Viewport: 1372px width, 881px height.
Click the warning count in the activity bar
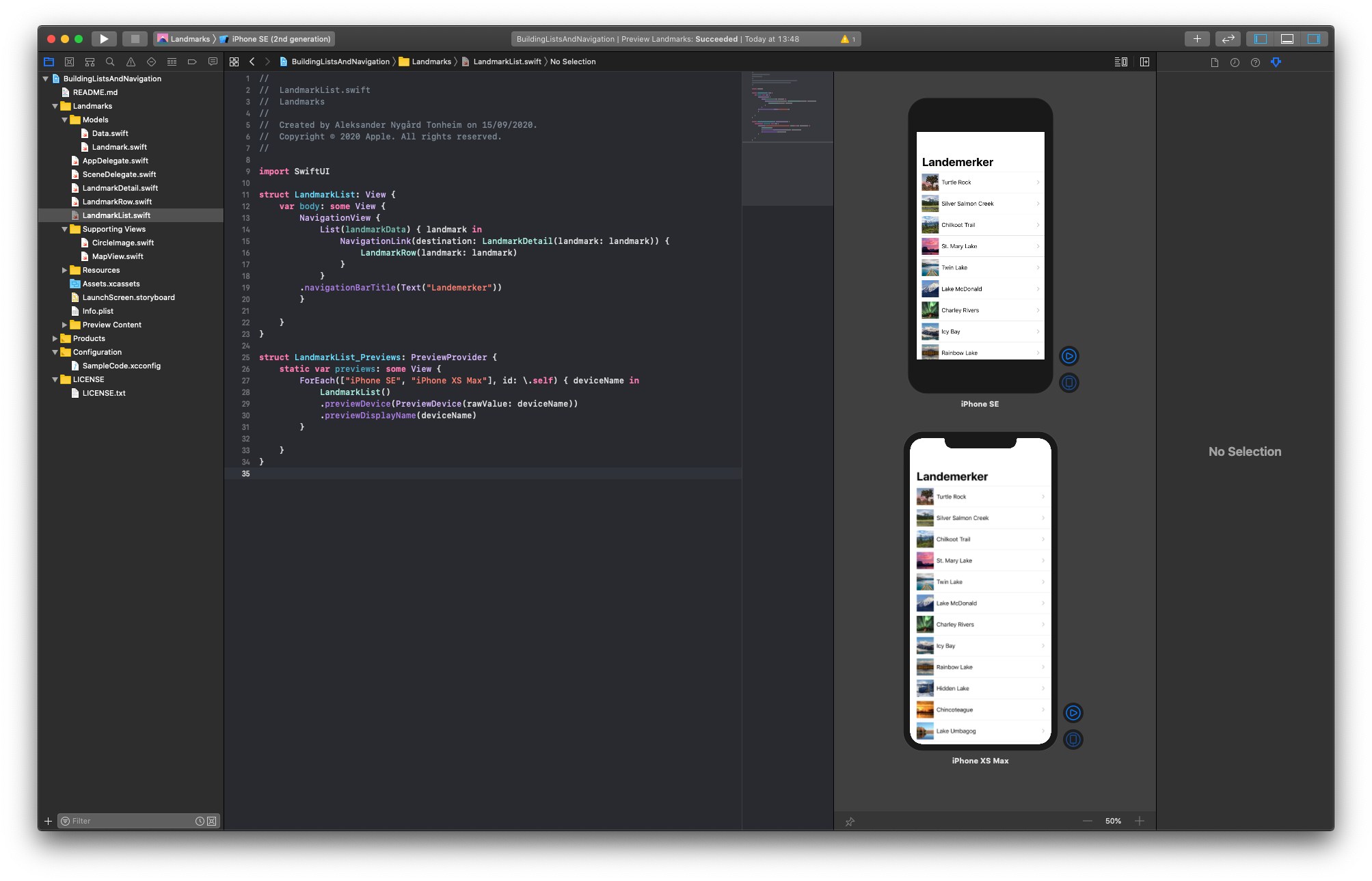coord(848,39)
